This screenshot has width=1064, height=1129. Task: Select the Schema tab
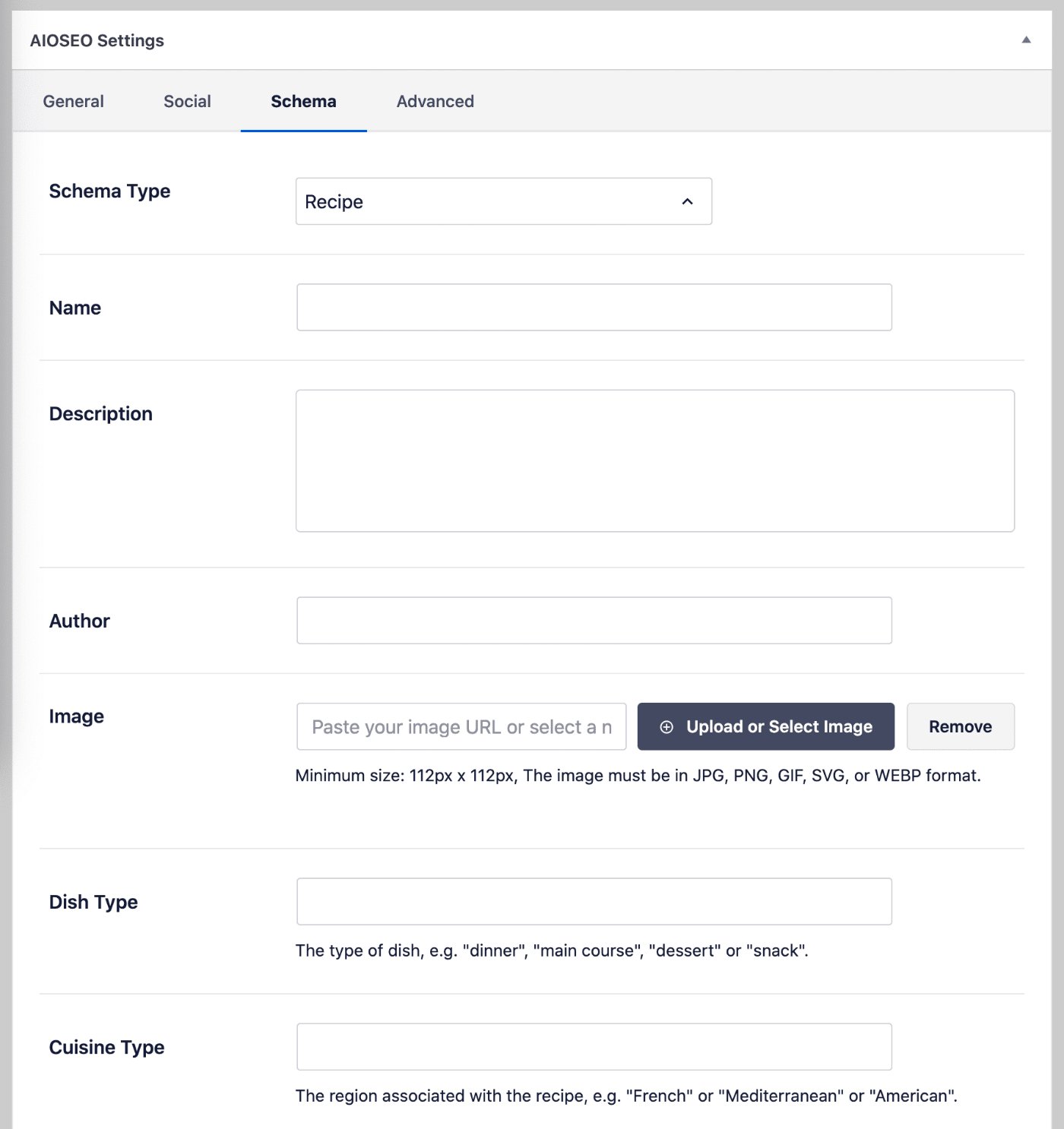coord(303,101)
